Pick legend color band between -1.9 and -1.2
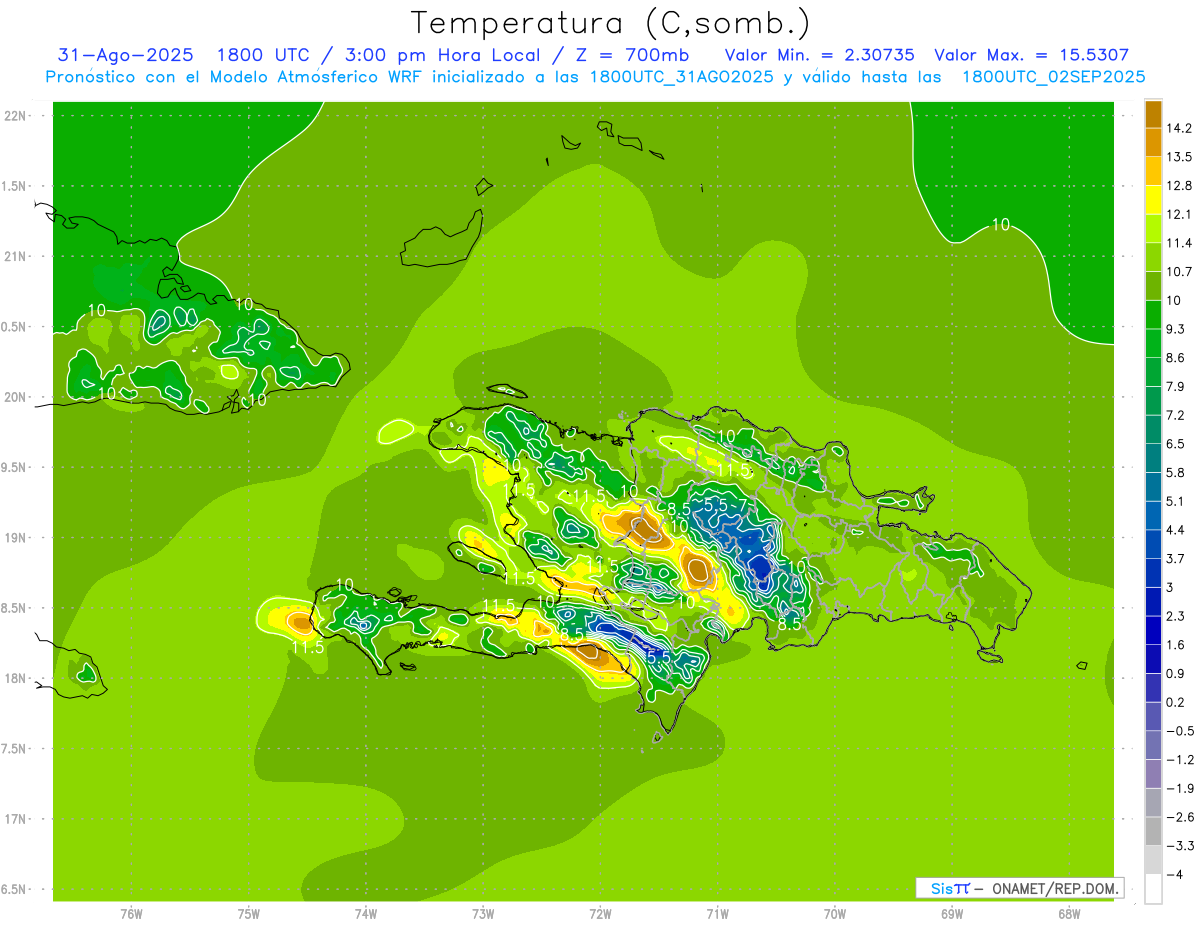This screenshot has height=927, width=1200. (x=1153, y=774)
